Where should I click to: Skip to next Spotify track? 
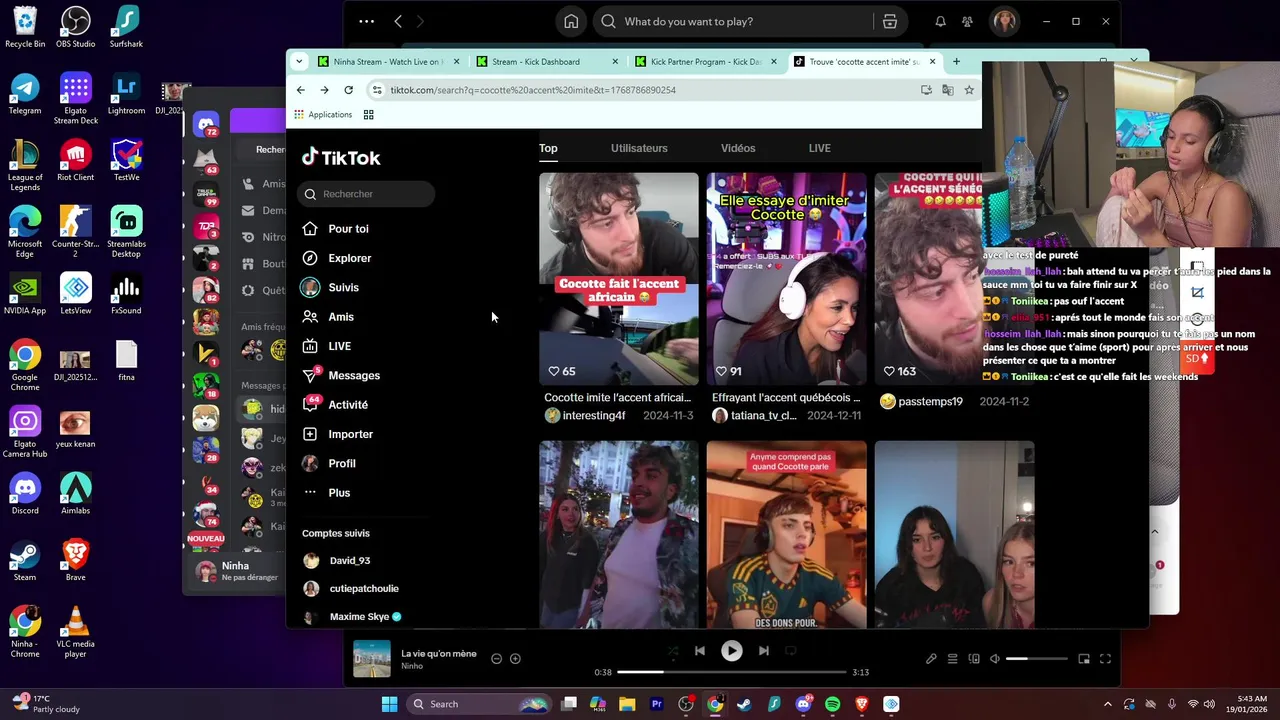(x=764, y=651)
